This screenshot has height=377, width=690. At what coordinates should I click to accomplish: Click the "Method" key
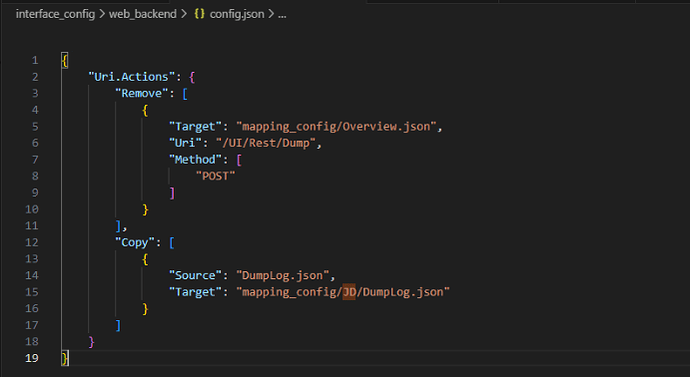click(x=196, y=159)
